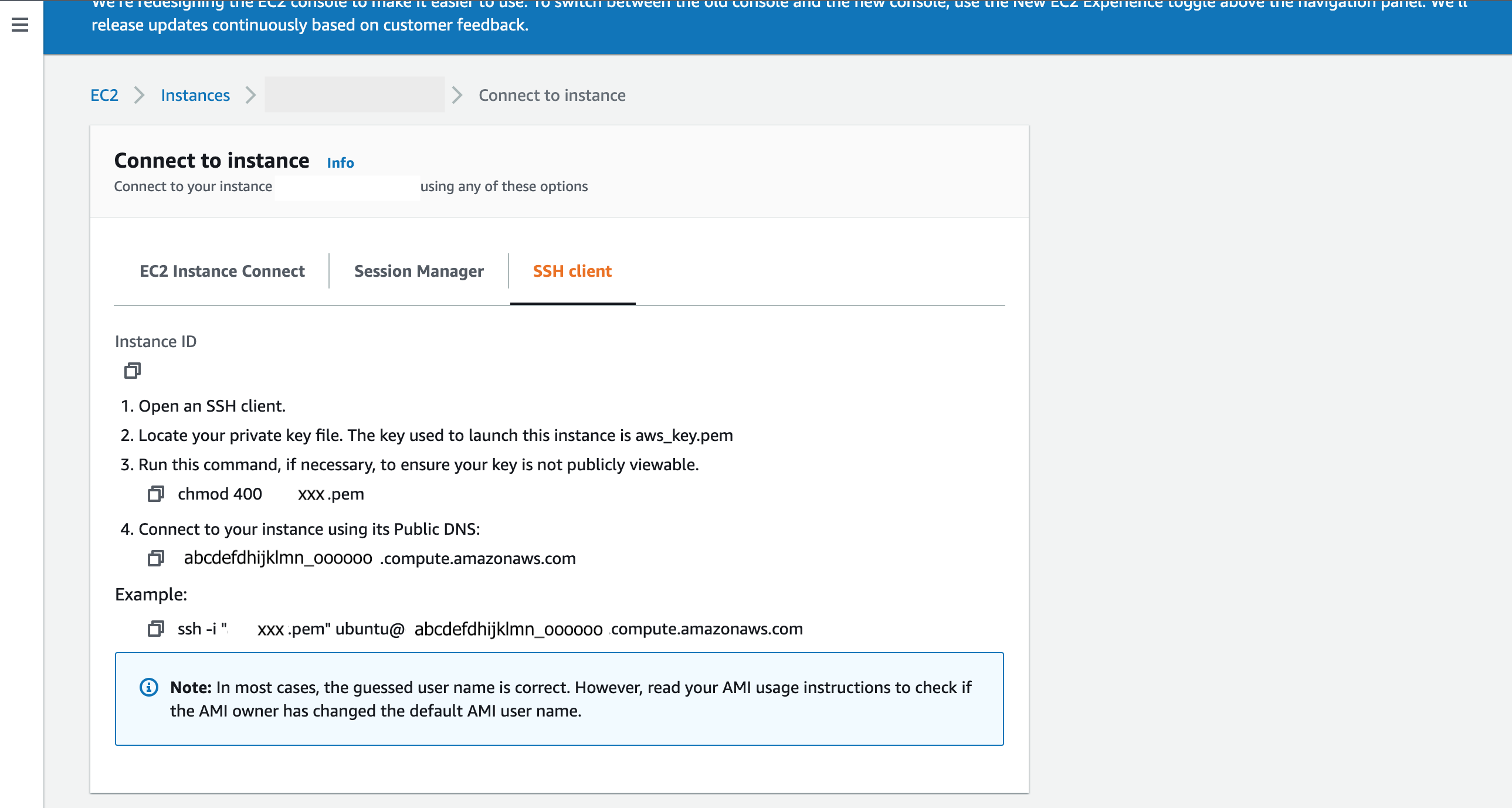Click the chevron before Connect to instance

tap(457, 95)
